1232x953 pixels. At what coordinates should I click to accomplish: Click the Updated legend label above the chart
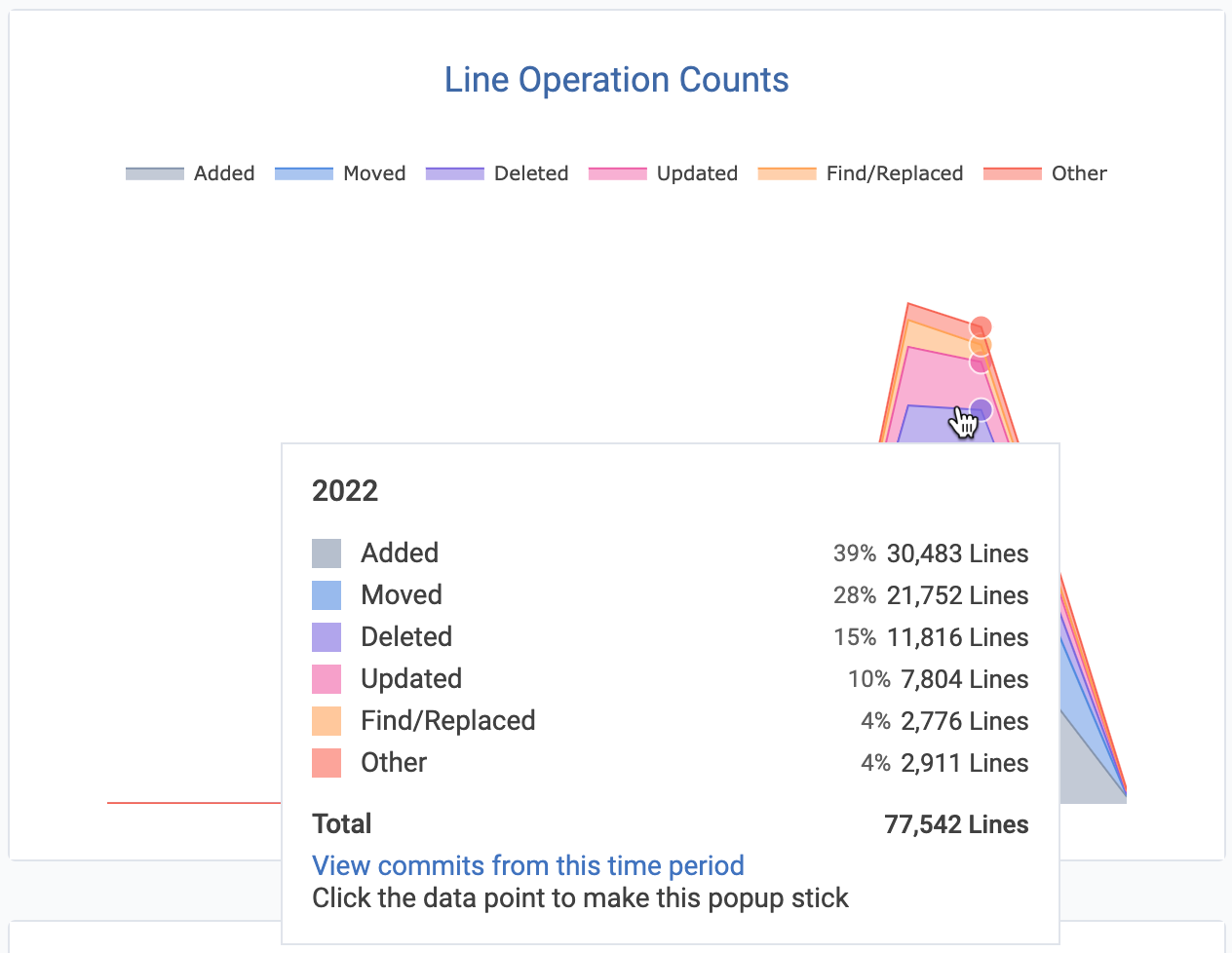[x=696, y=173]
